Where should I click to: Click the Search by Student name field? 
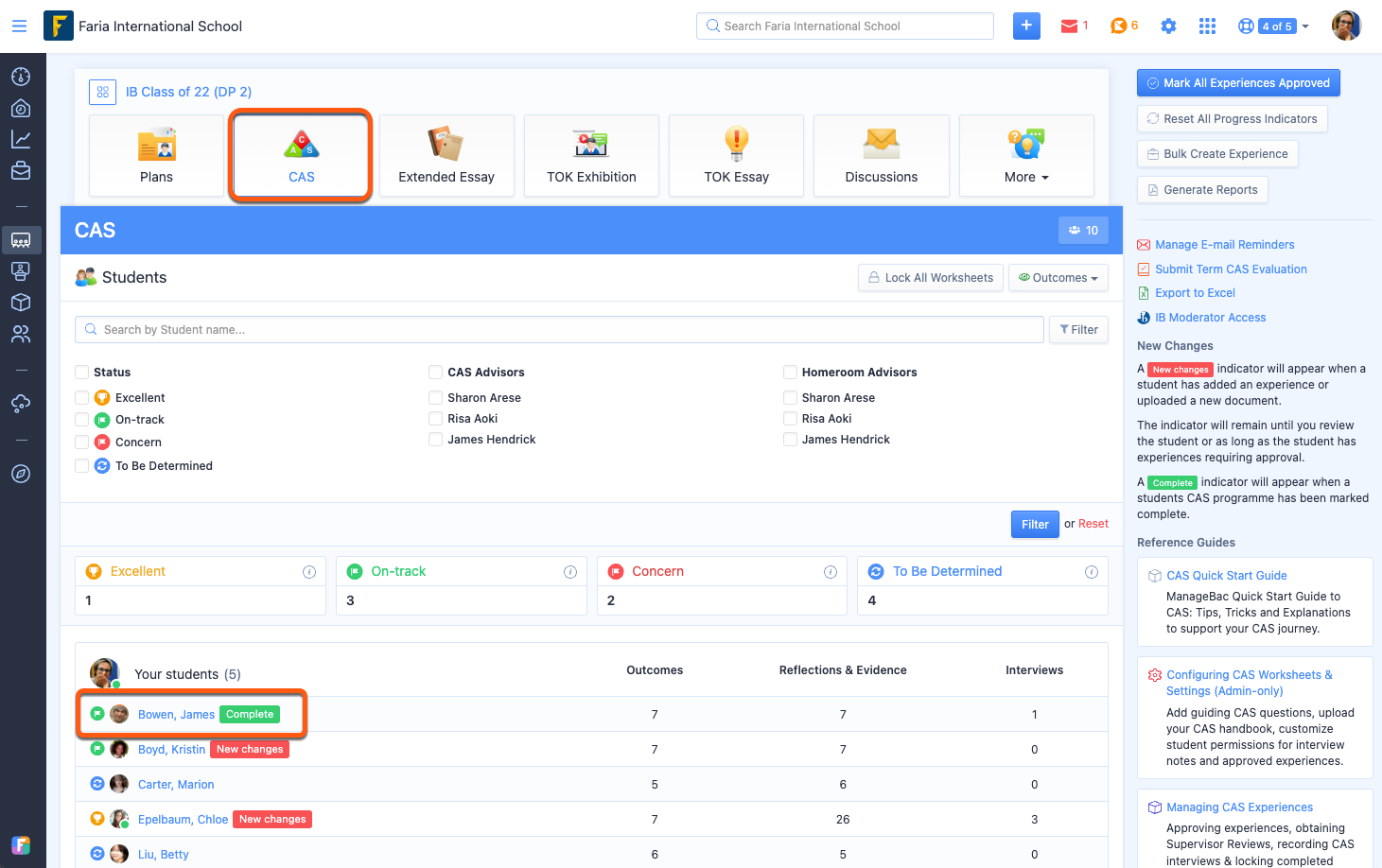pyautogui.click(x=559, y=330)
